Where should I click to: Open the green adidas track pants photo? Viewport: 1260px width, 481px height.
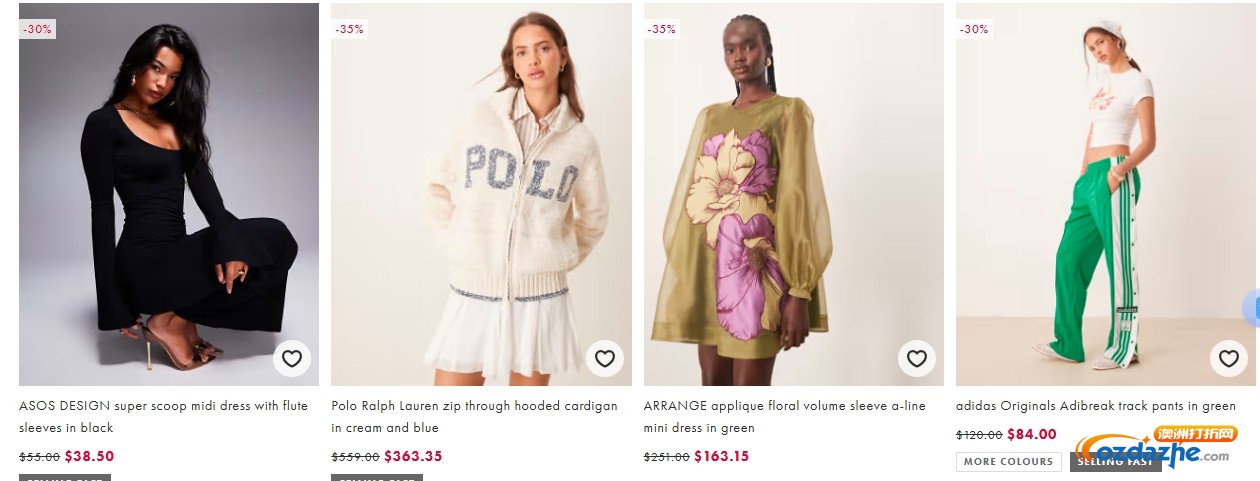tap(1100, 190)
